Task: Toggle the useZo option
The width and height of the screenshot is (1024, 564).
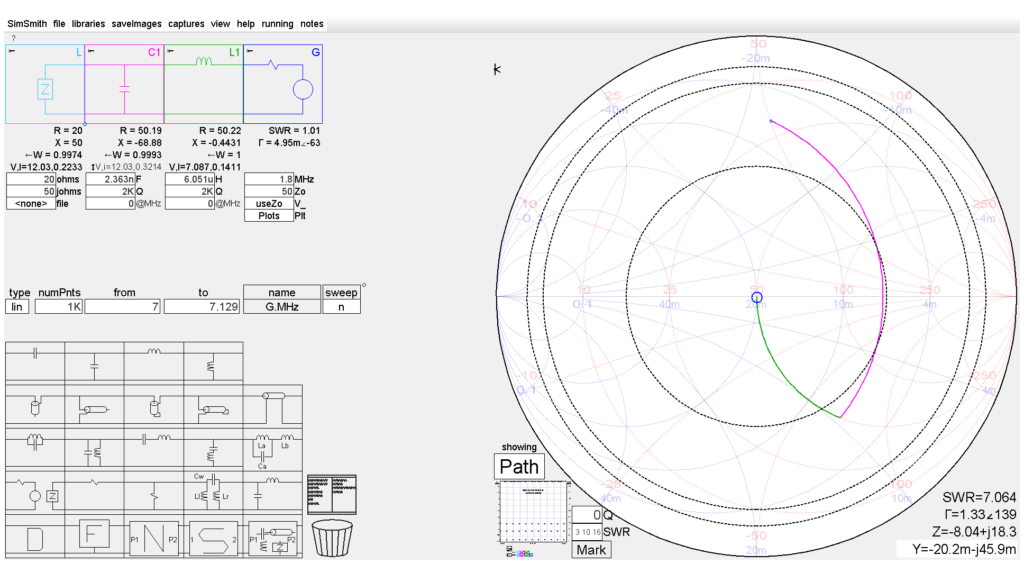Action: coord(268,204)
